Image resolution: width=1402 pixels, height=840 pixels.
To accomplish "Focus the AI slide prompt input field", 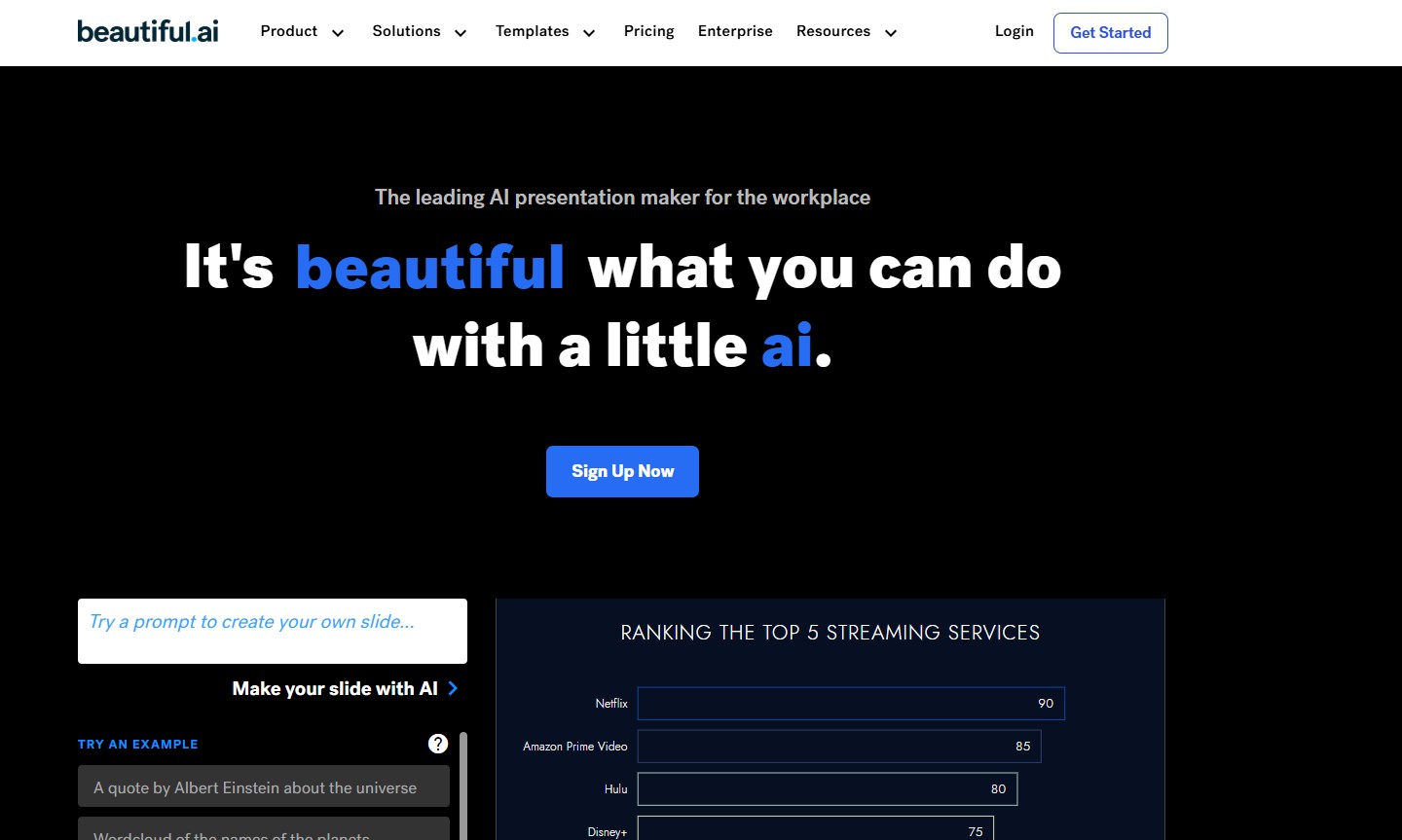I will coord(273,631).
